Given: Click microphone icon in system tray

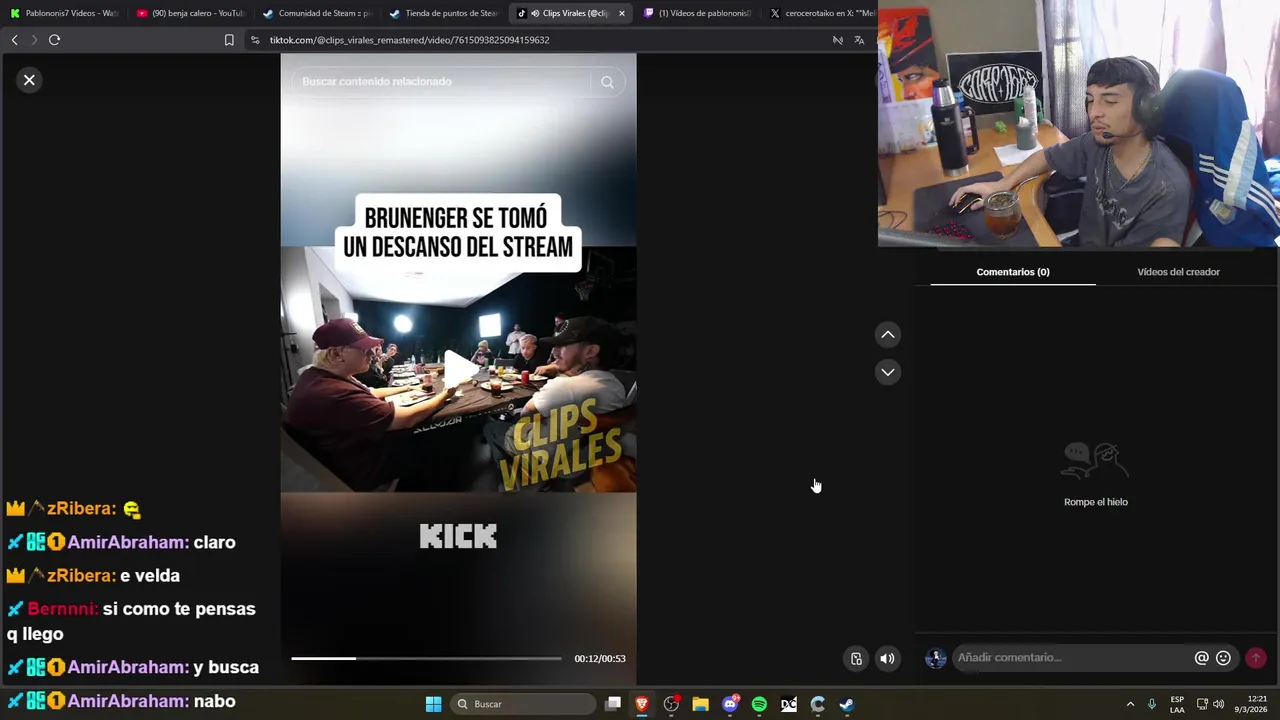Looking at the screenshot, I should (x=1152, y=704).
